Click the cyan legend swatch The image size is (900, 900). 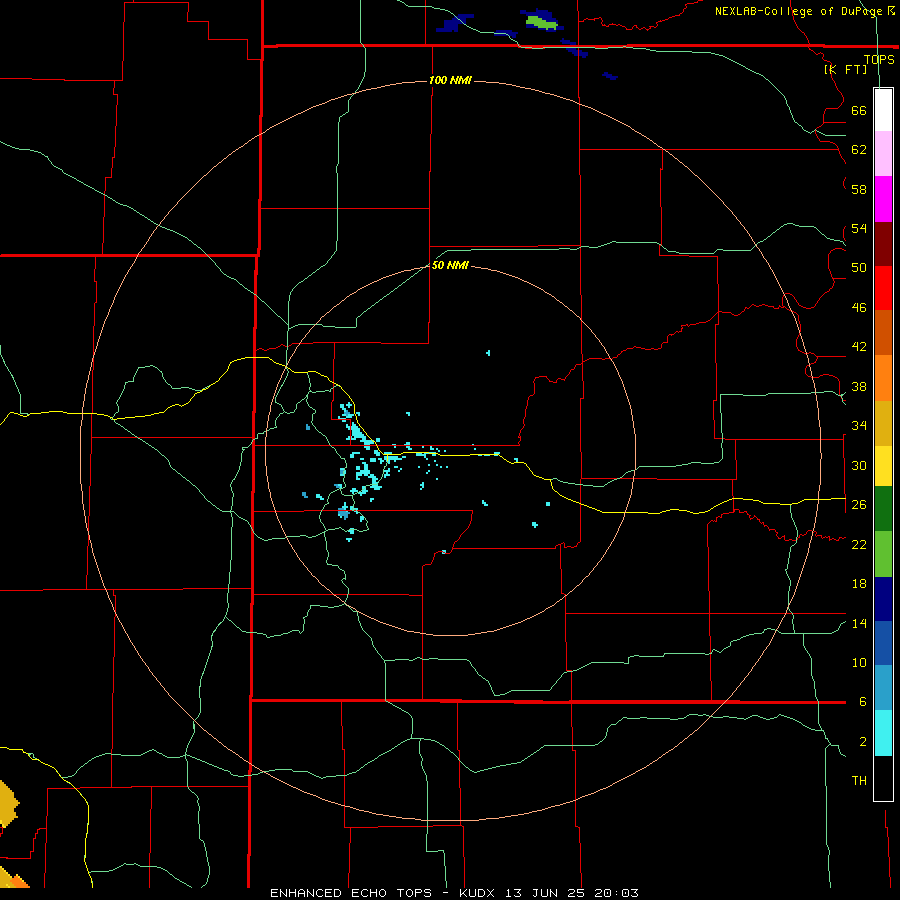pyautogui.click(x=883, y=734)
